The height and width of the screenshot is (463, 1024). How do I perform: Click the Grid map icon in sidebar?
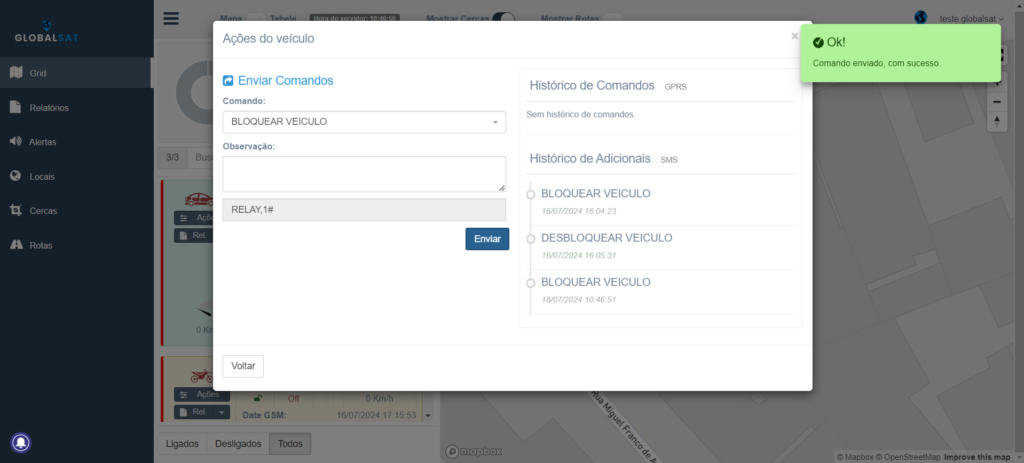(16, 72)
